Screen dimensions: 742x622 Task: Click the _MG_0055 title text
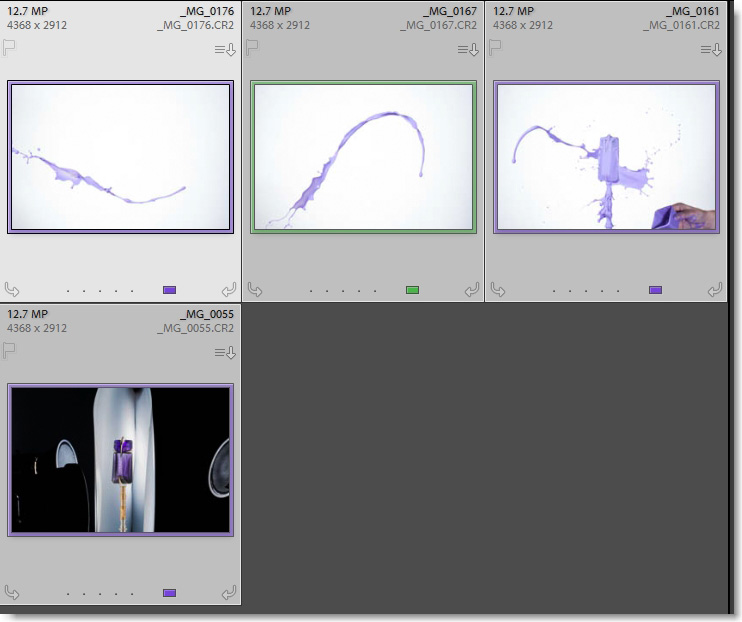pyautogui.click(x=207, y=314)
